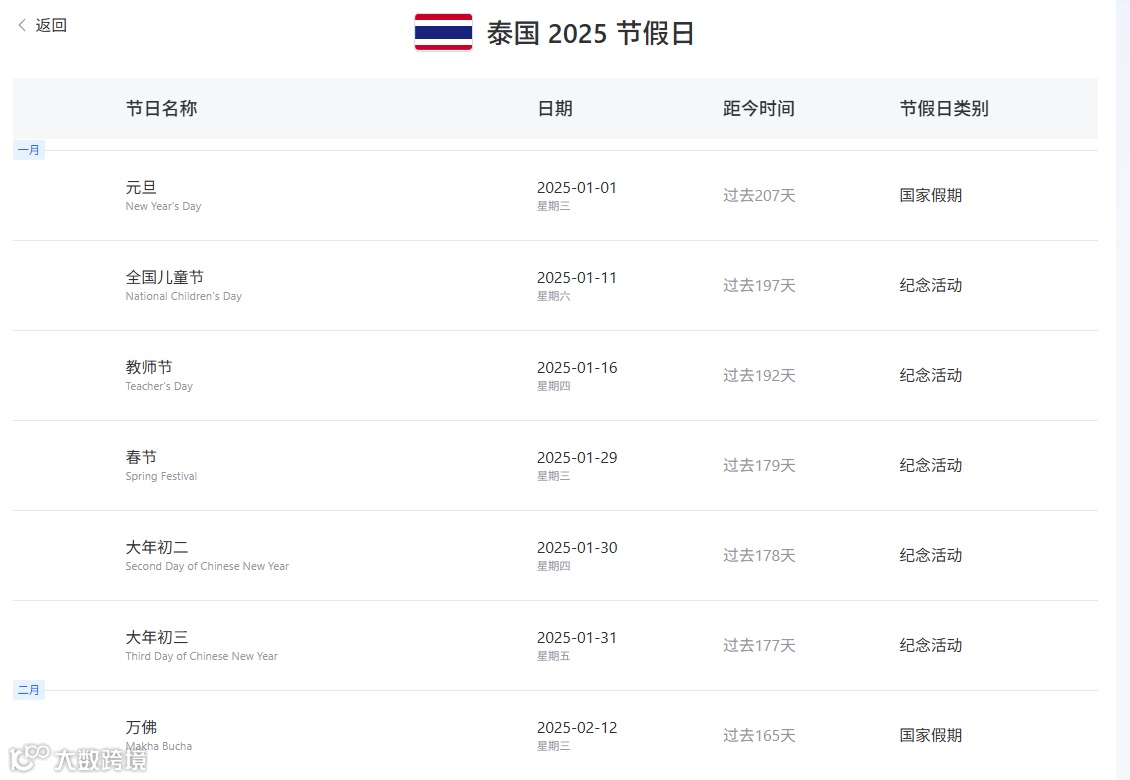Open the 万佛 Makha Bucha entry
The width and height of the screenshot is (1130, 780).
(x=141, y=728)
